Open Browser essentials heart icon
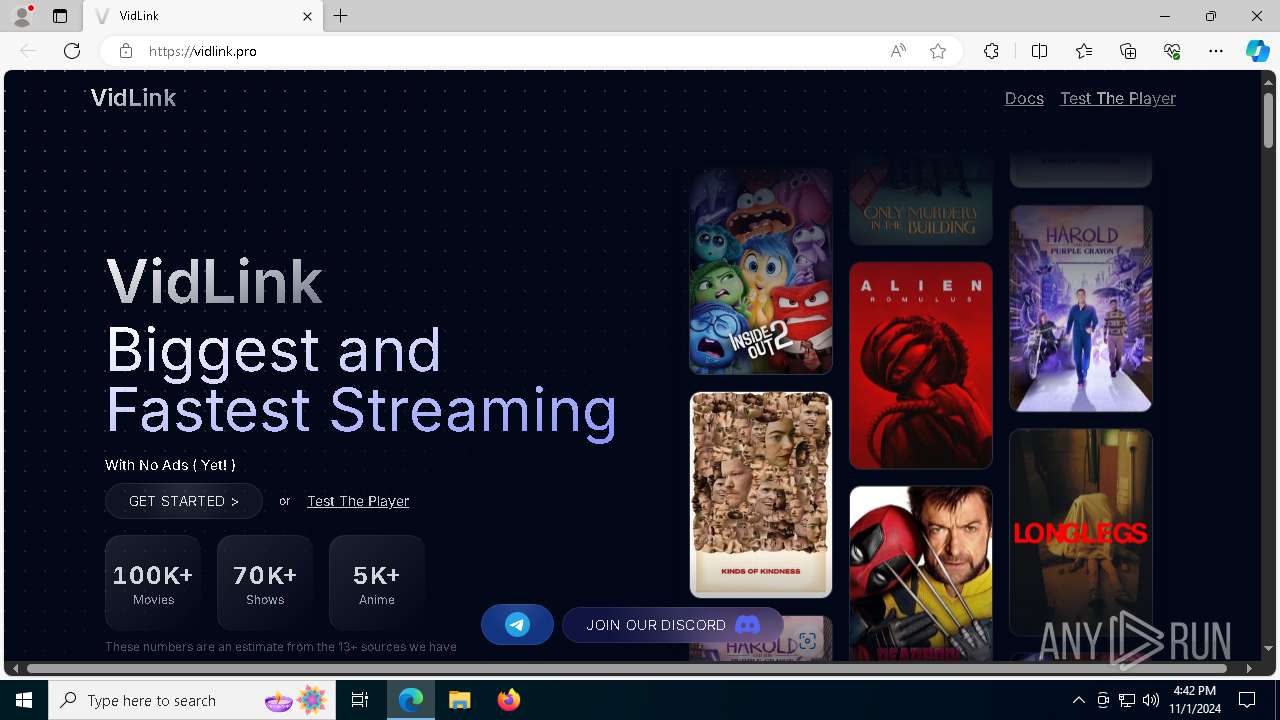The width and height of the screenshot is (1280, 720). click(1172, 51)
